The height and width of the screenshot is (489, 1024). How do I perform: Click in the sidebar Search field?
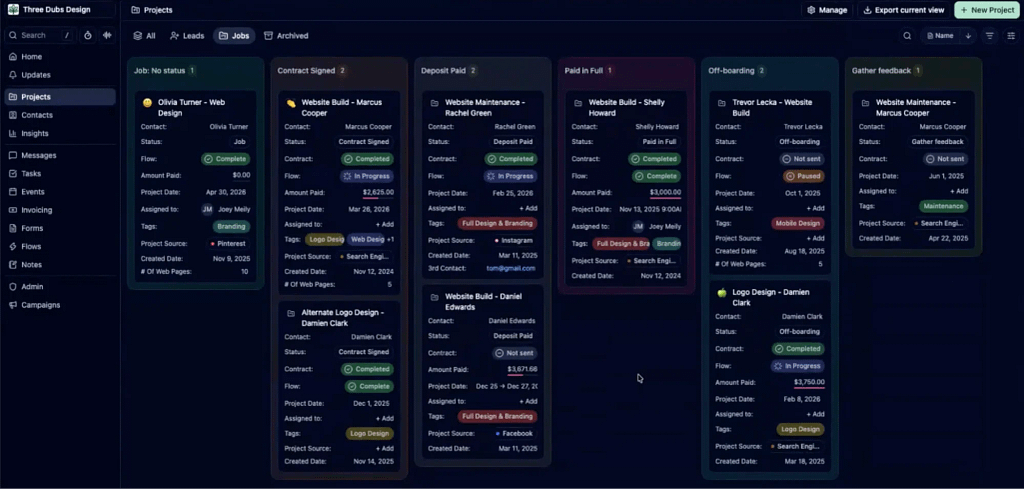point(40,35)
